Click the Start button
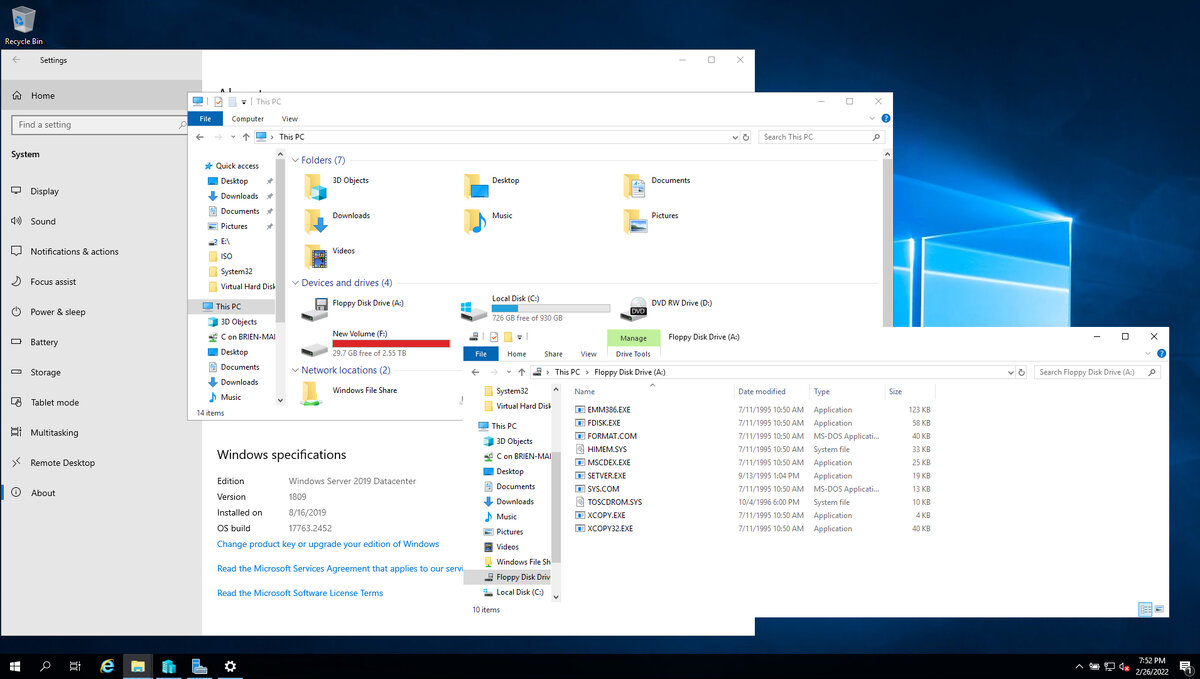 [15, 666]
